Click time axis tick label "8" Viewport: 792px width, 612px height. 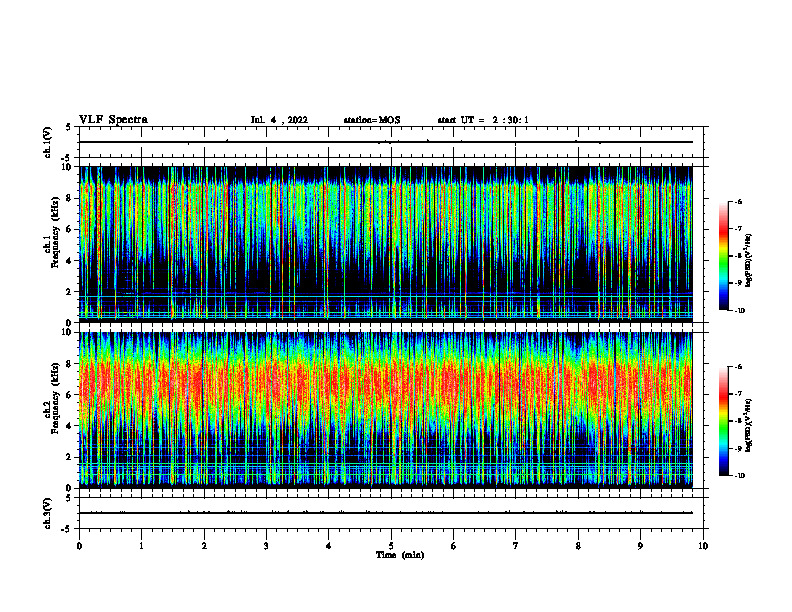click(x=578, y=546)
